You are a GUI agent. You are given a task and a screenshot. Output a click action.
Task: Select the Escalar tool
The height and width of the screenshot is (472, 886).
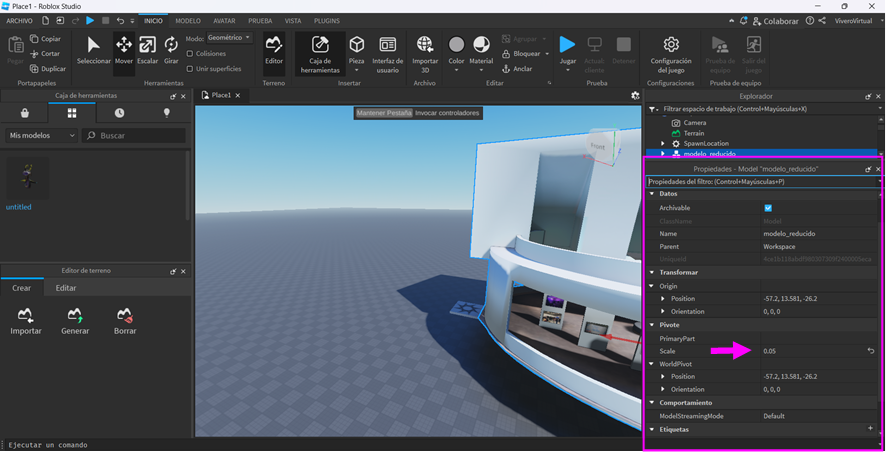(148, 50)
